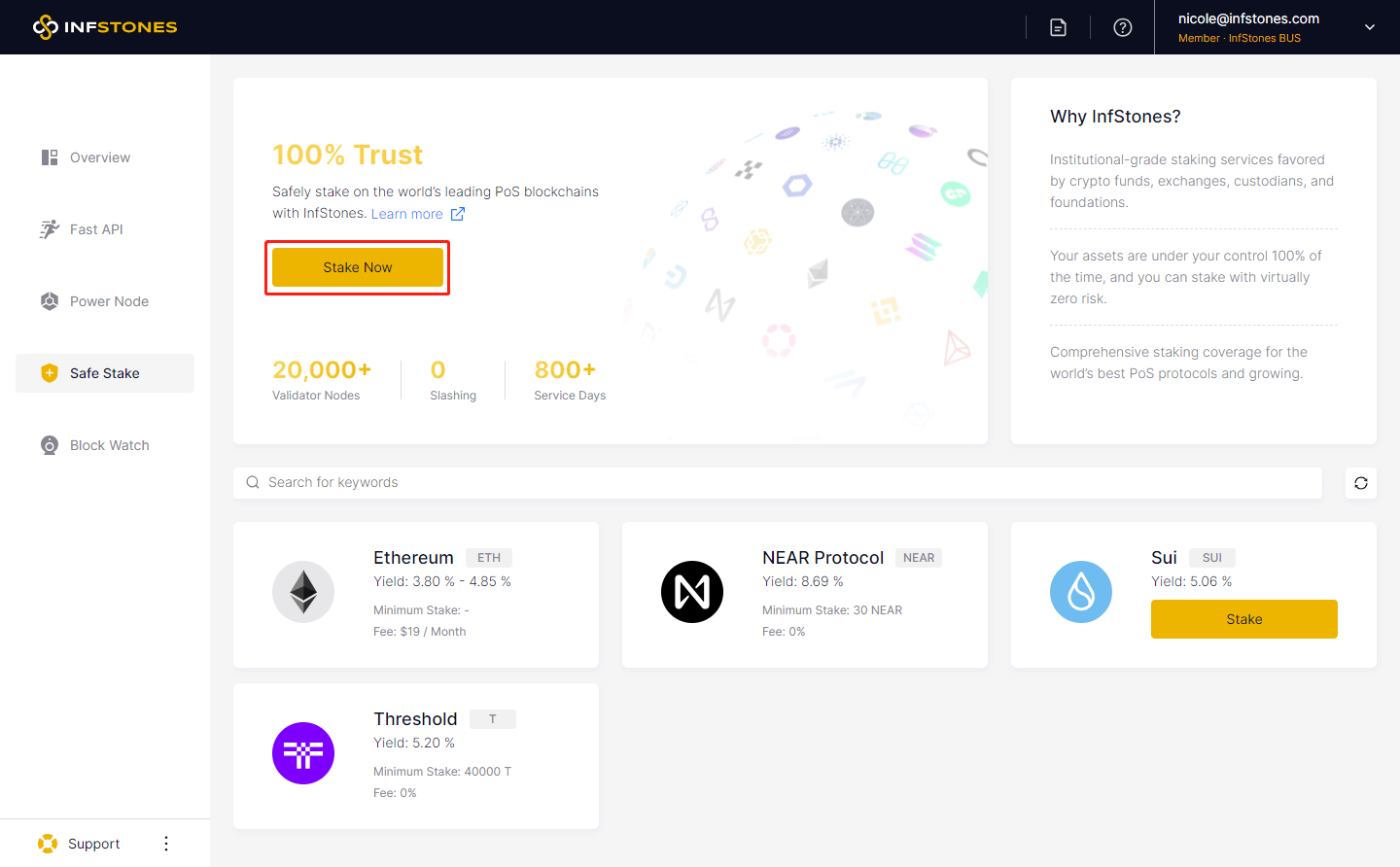Click the Support lifebuoy icon
Image resolution: width=1400 pixels, height=867 pixels.
point(48,844)
